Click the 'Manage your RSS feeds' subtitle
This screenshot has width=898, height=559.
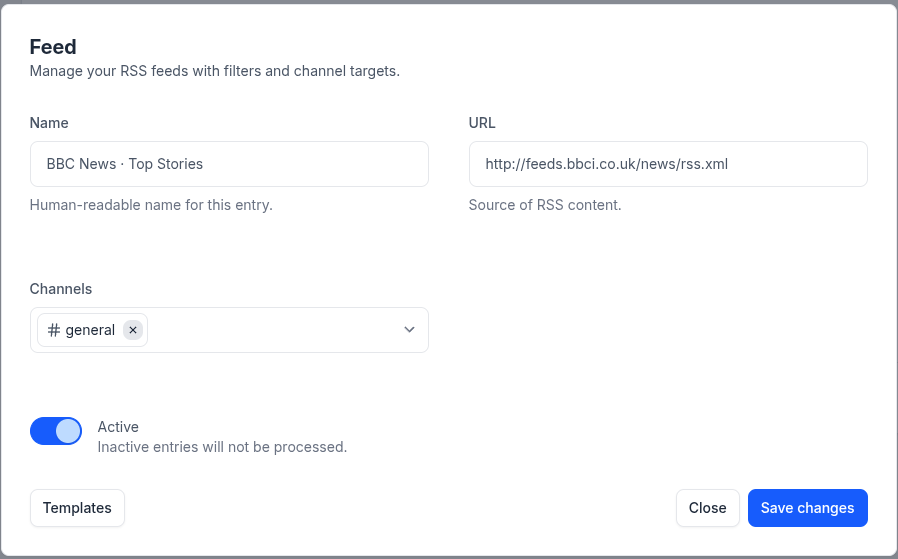point(215,71)
